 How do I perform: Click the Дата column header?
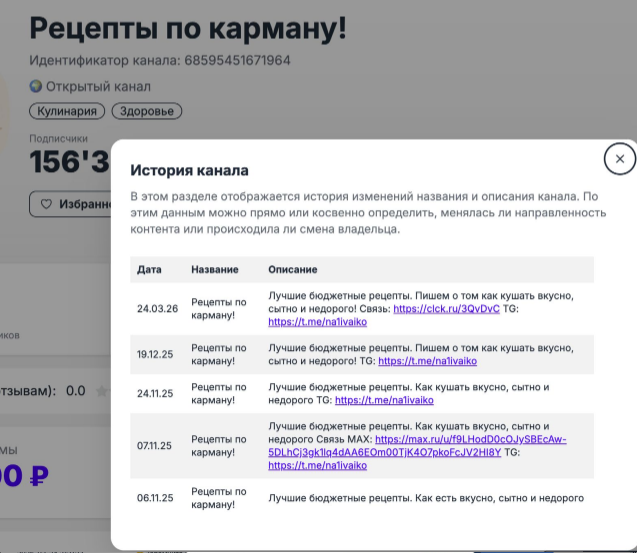tap(149, 270)
